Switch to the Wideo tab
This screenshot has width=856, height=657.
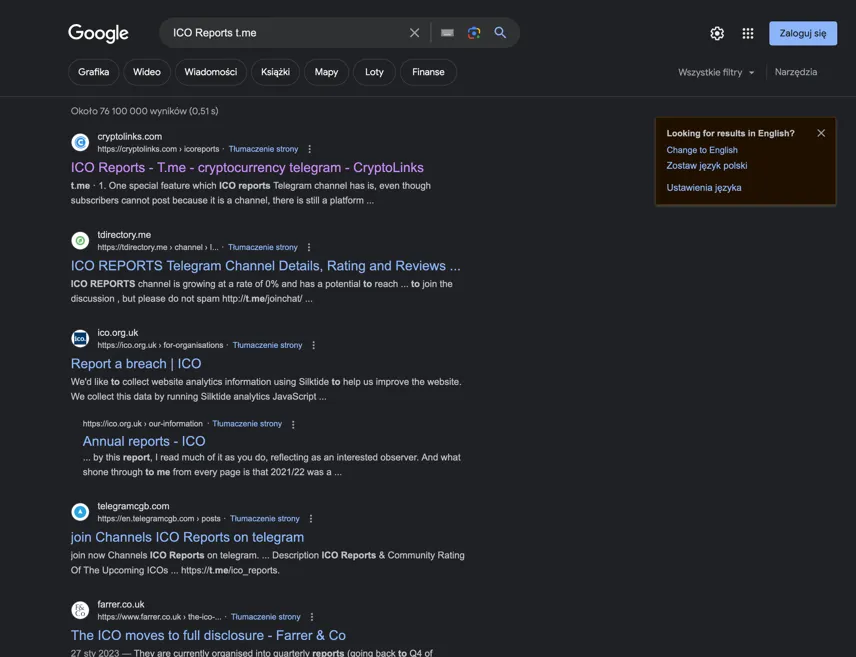(147, 72)
